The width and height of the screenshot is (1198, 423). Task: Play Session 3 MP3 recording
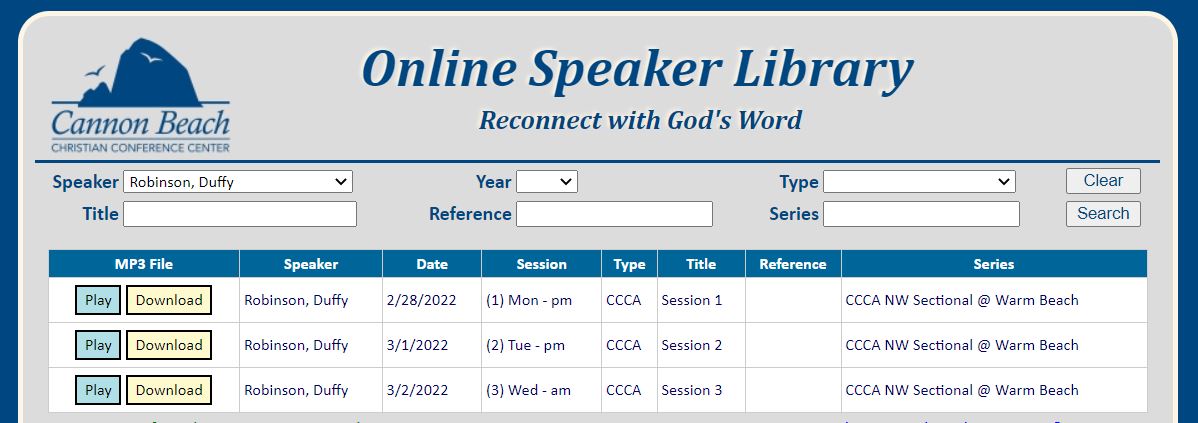98,390
